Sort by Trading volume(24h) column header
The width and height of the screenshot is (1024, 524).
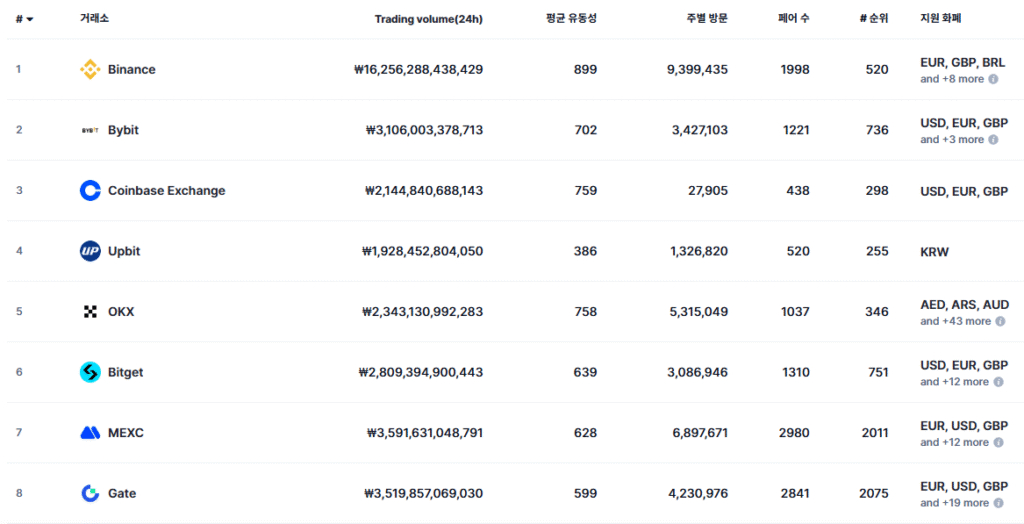click(428, 20)
